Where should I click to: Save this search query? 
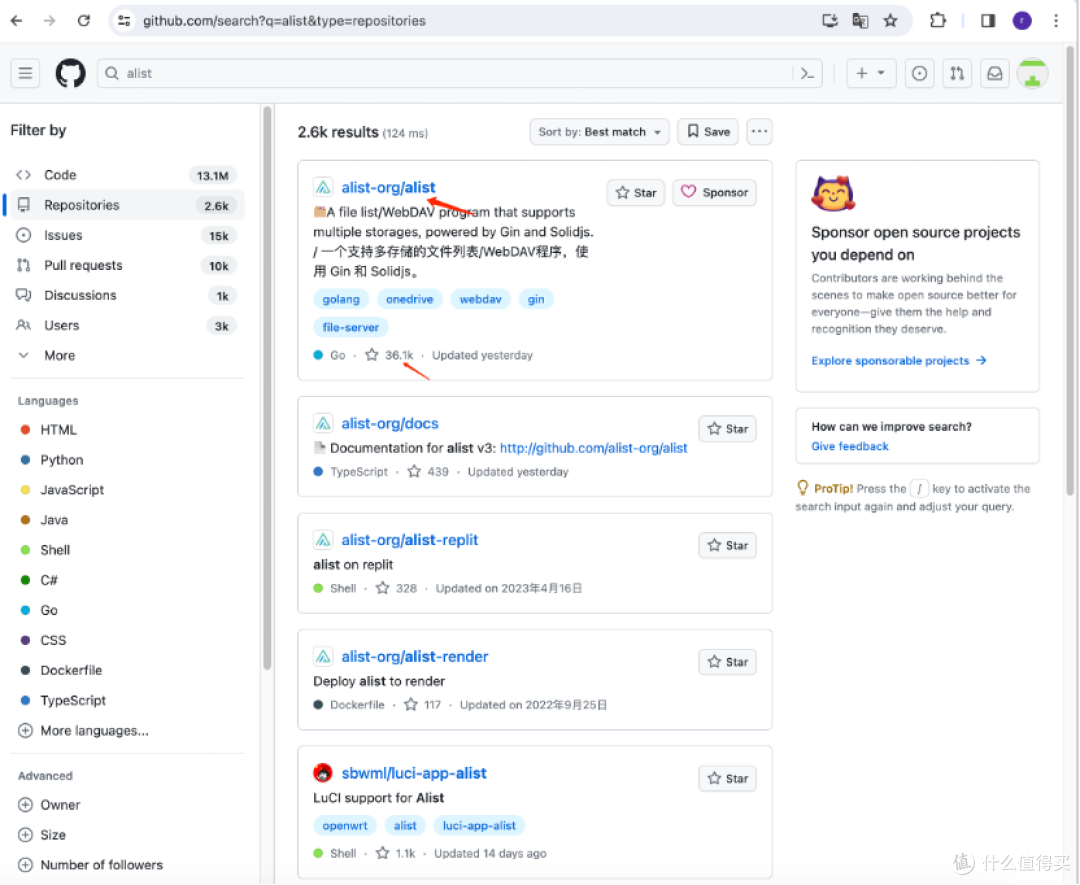(708, 132)
